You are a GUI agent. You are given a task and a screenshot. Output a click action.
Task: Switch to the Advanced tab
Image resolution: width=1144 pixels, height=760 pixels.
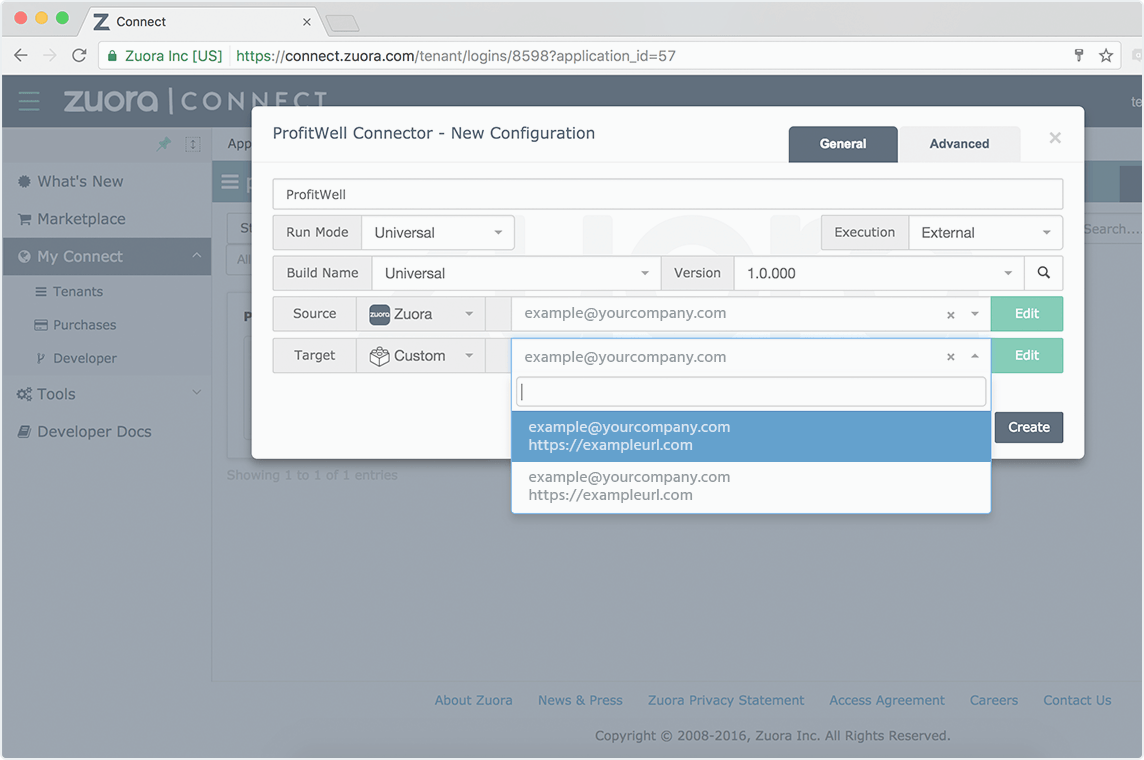point(959,144)
